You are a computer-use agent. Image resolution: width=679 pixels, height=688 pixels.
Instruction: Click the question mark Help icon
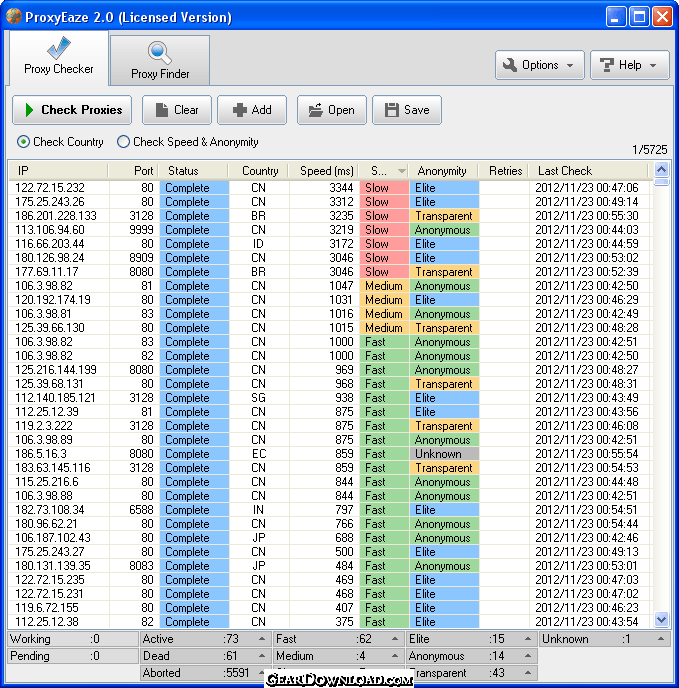[x=607, y=65]
